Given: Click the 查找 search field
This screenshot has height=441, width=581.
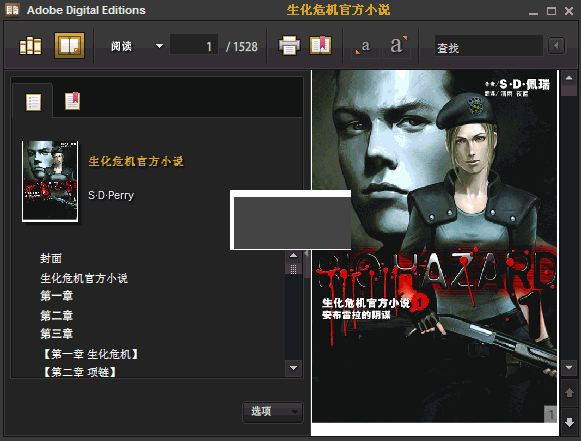Looking at the screenshot, I should click(489, 46).
